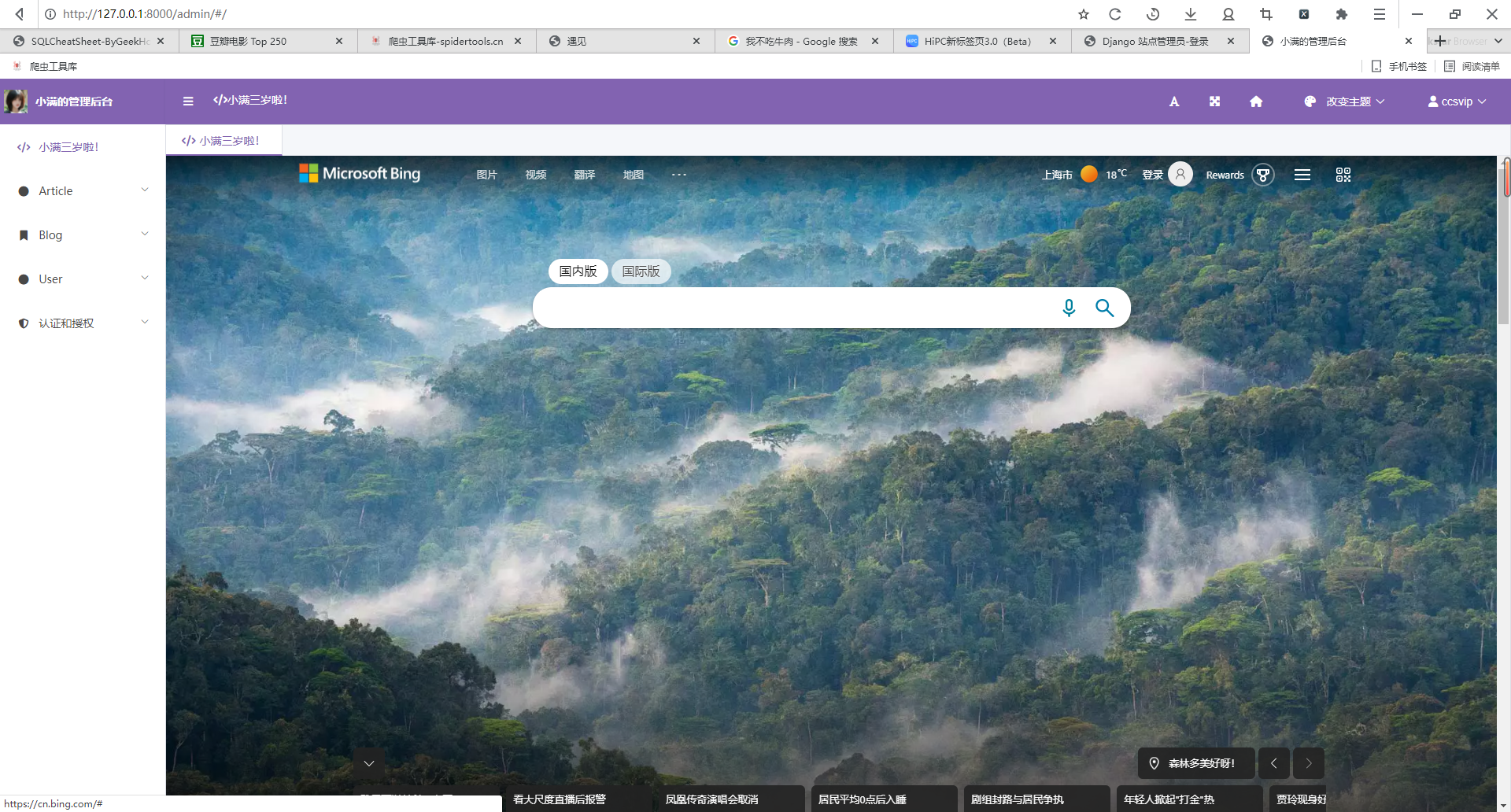Toggle the sidebar collapse hamburger icon

(x=188, y=101)
